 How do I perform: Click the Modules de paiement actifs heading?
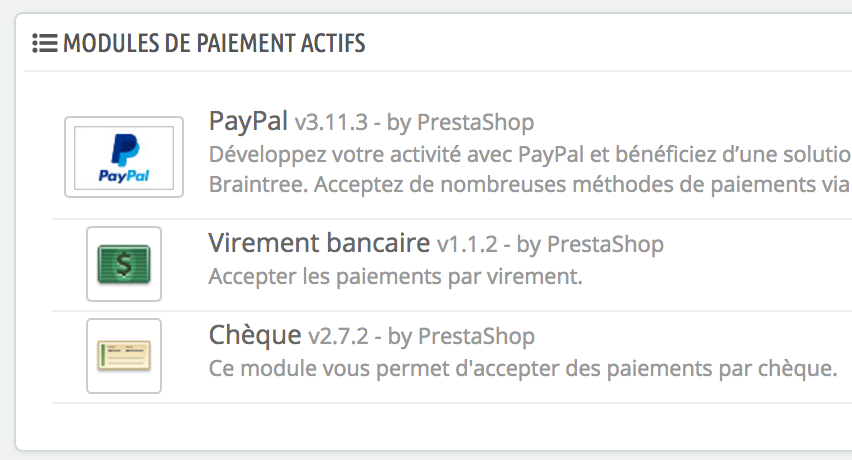tap(214, 43)
